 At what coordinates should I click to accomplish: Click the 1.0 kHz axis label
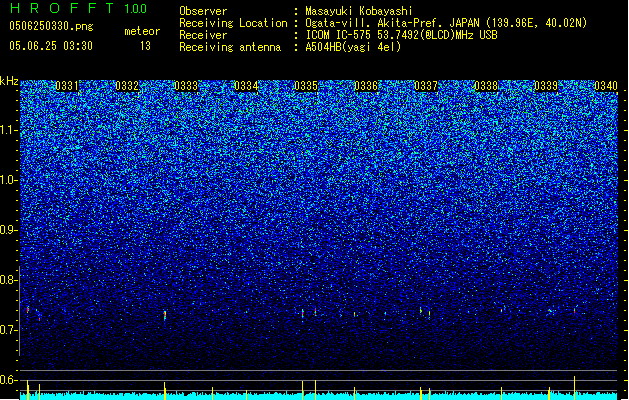(9, 180)
